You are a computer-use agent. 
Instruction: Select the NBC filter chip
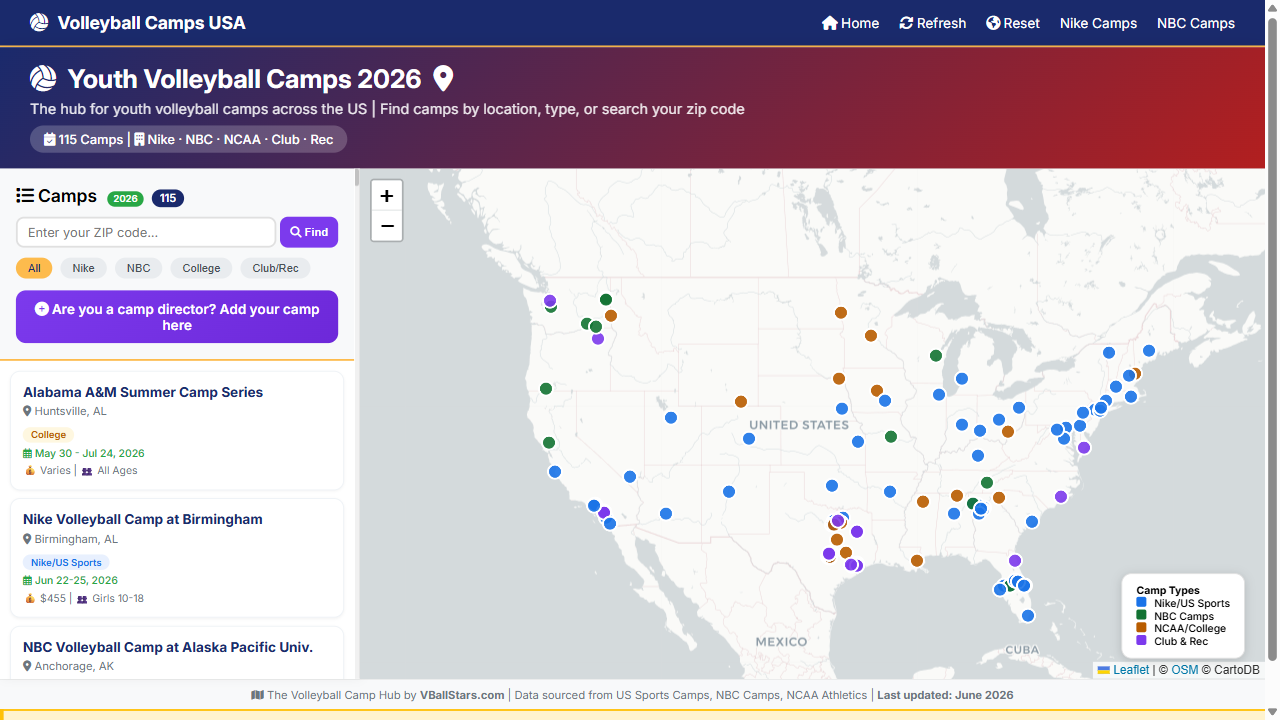pos(139,268)
